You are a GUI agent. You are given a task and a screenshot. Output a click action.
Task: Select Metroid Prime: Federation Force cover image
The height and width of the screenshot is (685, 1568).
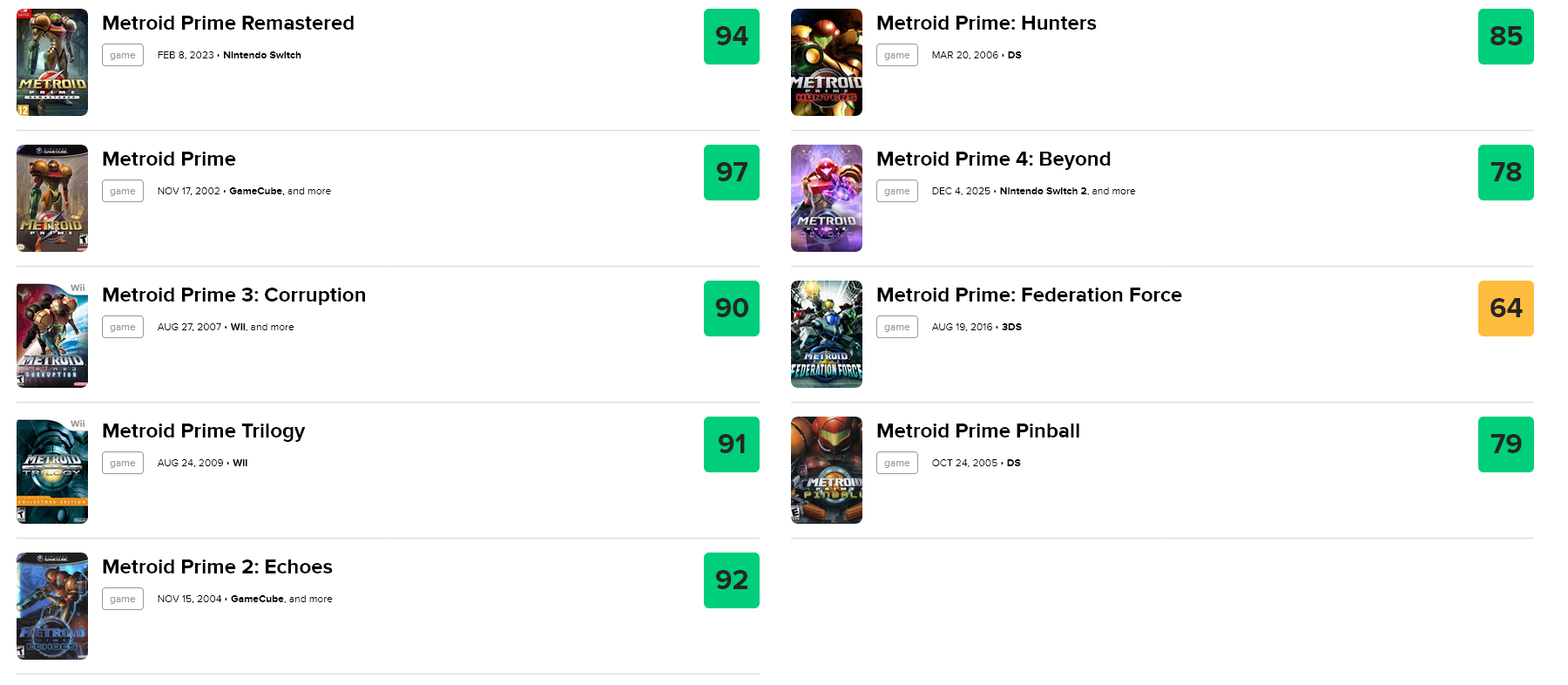point(826,335)
